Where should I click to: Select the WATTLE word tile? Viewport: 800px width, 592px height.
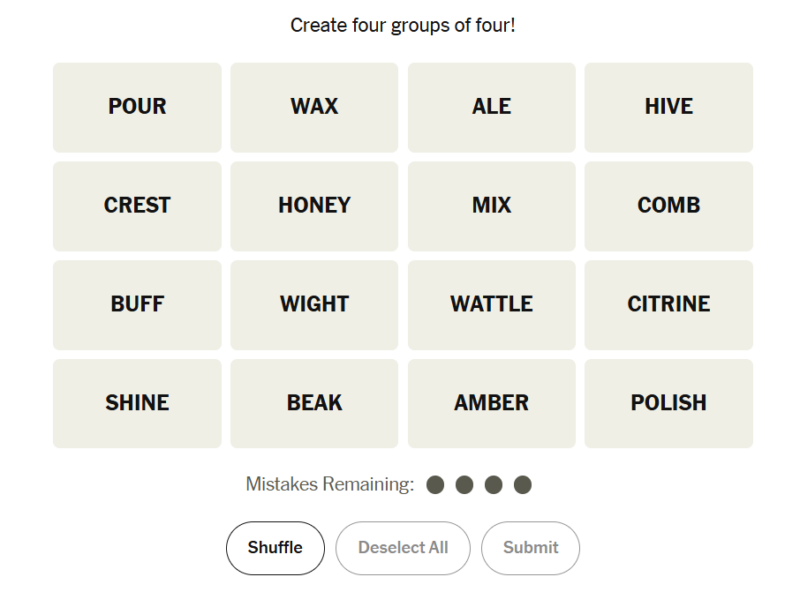click(491, 305)
